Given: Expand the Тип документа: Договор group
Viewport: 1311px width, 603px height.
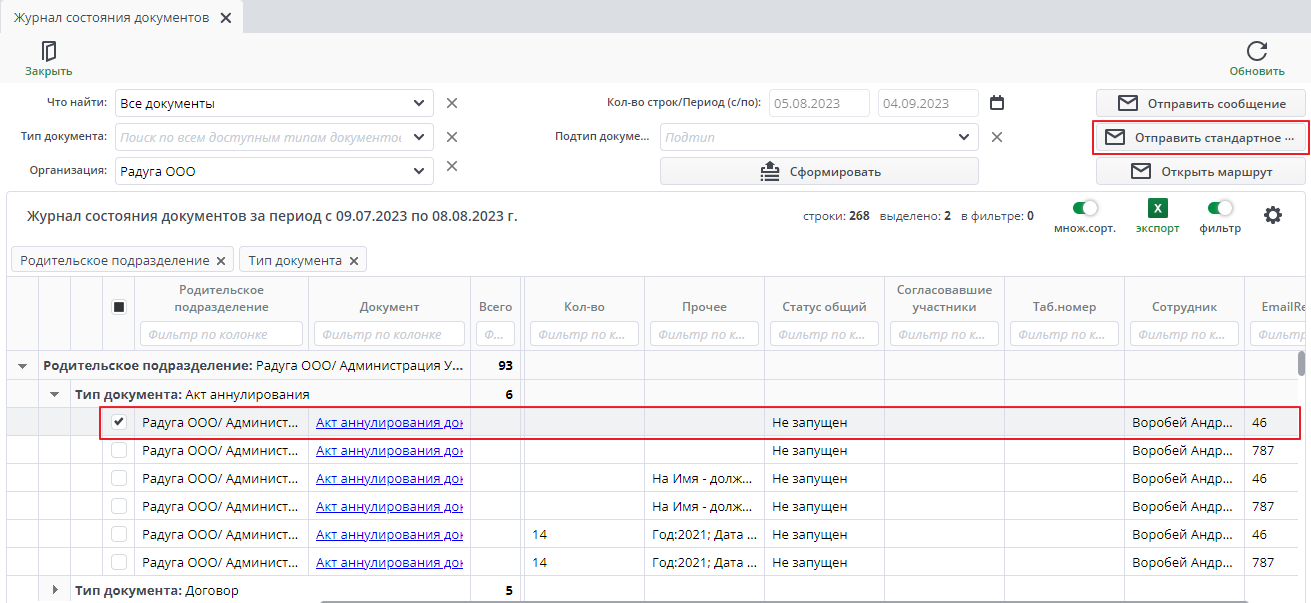Looking at the screenshot, I should pyautogui.click(x=55, y=590).
